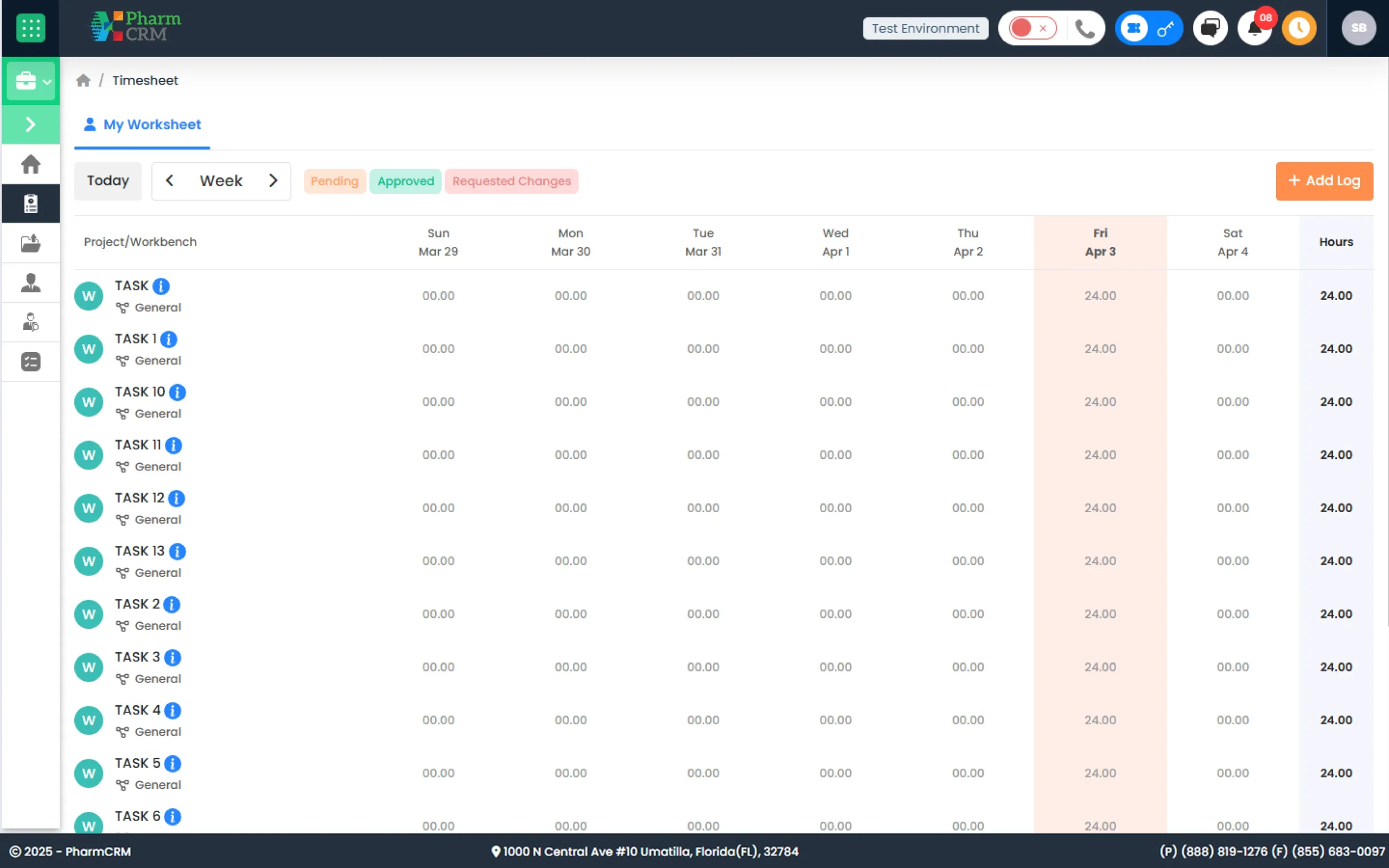Go to next week arrow
This screenshot has width=1389, height=868.
pyautogui.click(x=273, y=181)
